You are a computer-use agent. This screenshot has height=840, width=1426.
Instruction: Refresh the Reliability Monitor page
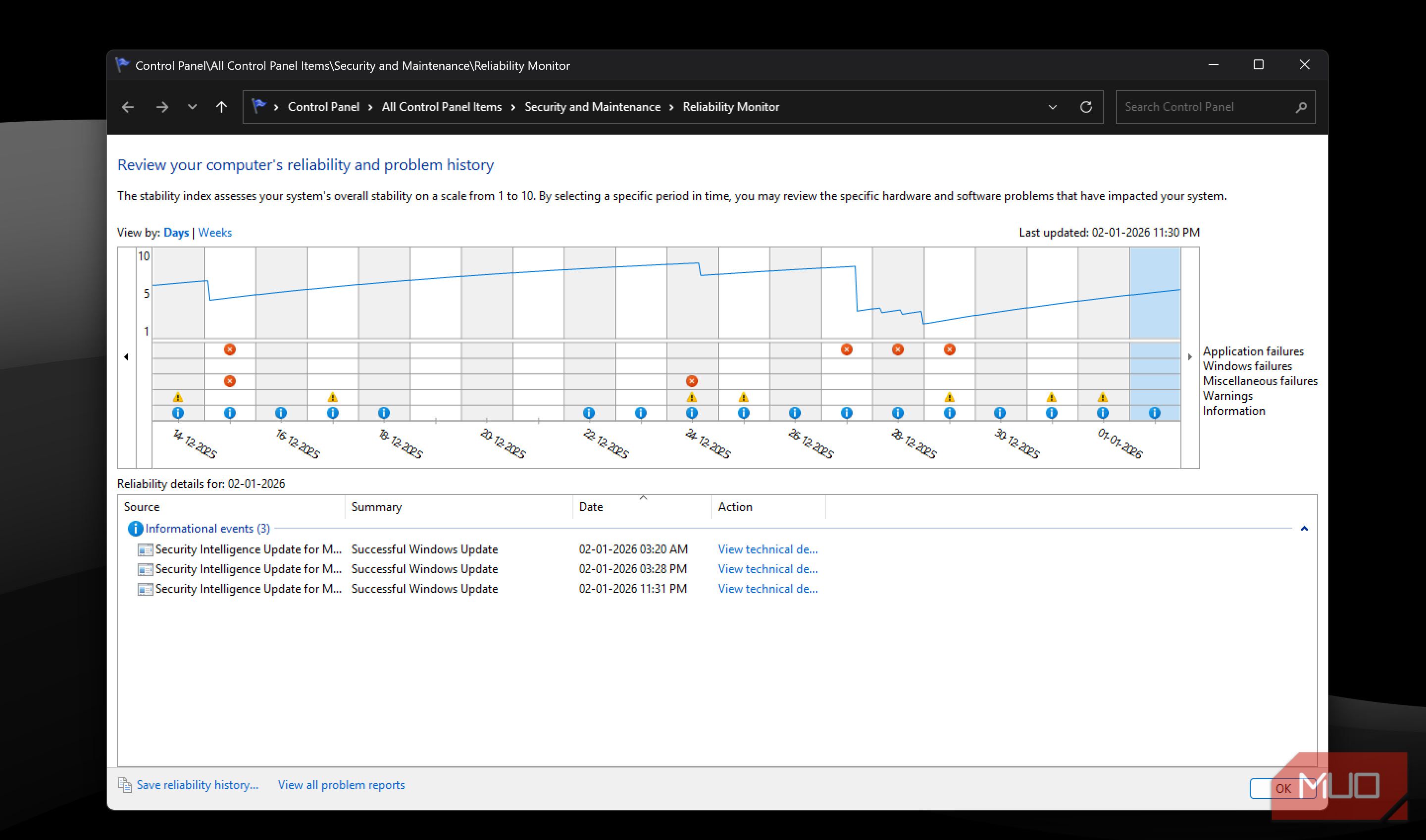point(1086,107)
